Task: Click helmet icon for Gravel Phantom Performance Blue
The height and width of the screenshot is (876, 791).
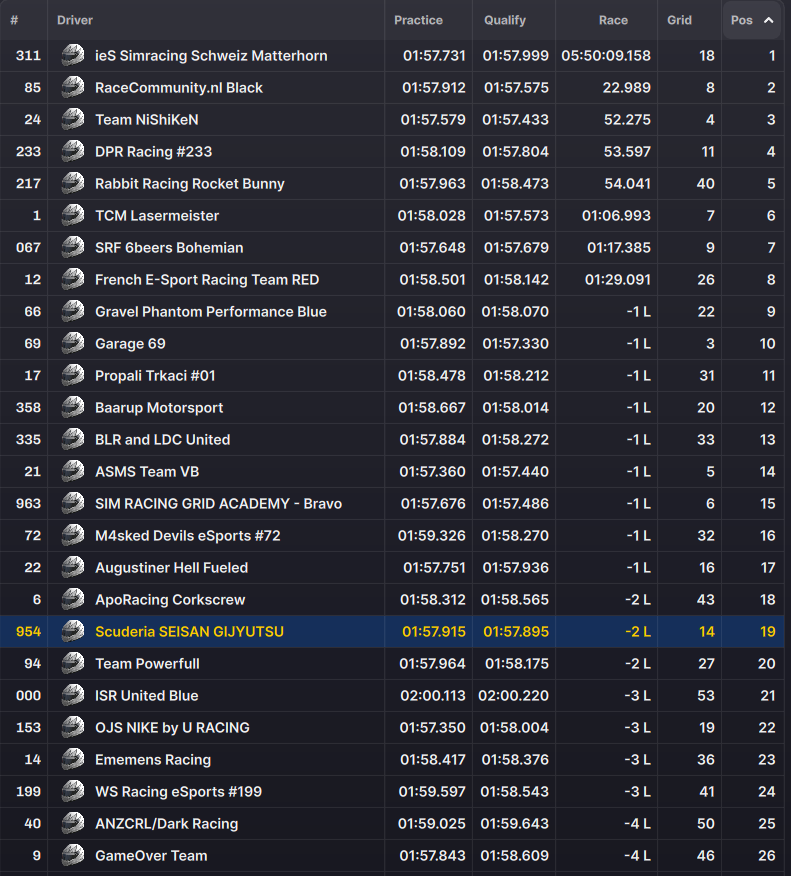Action: pos(73,311)
